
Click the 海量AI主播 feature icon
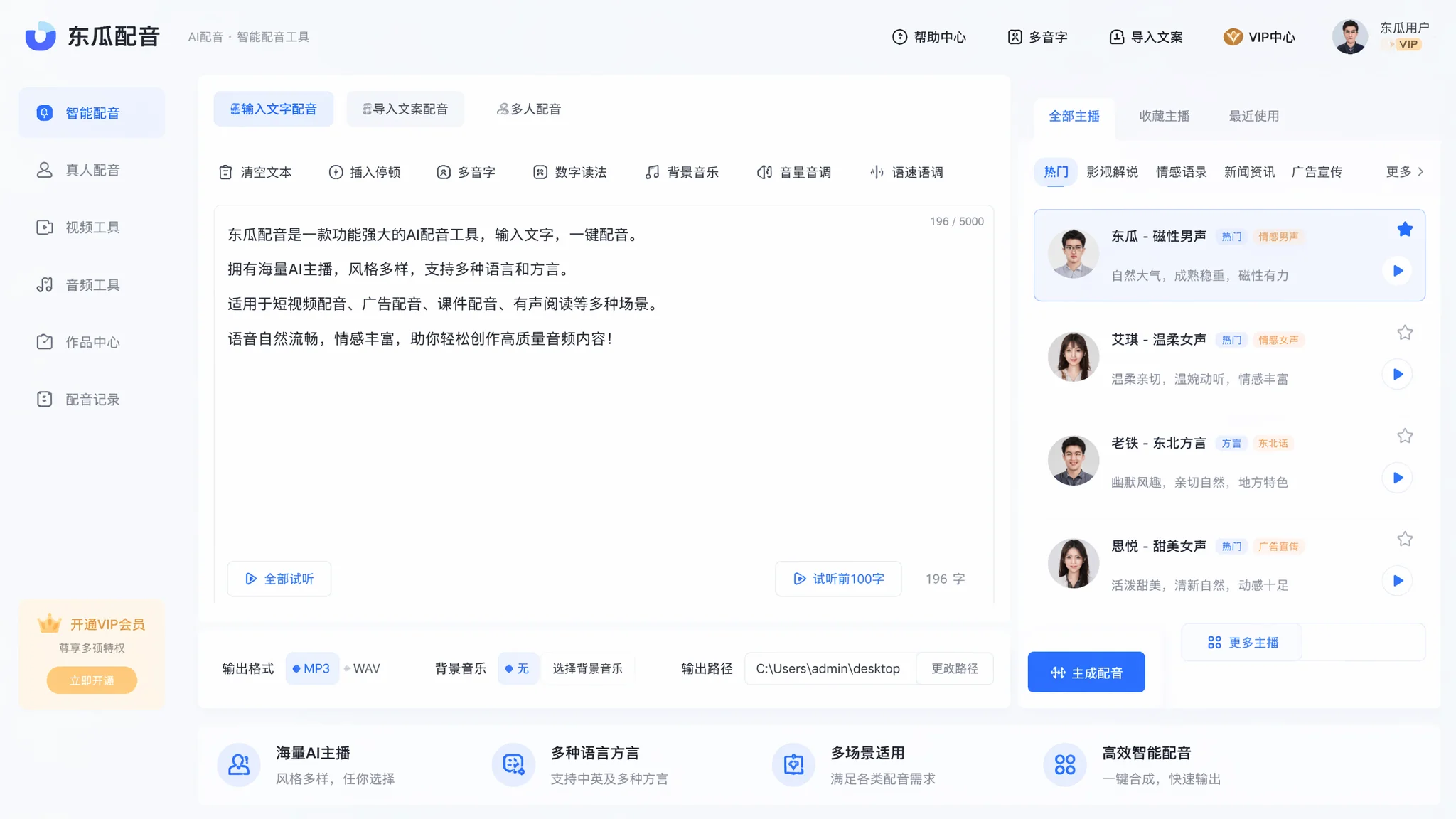[239, 765]
